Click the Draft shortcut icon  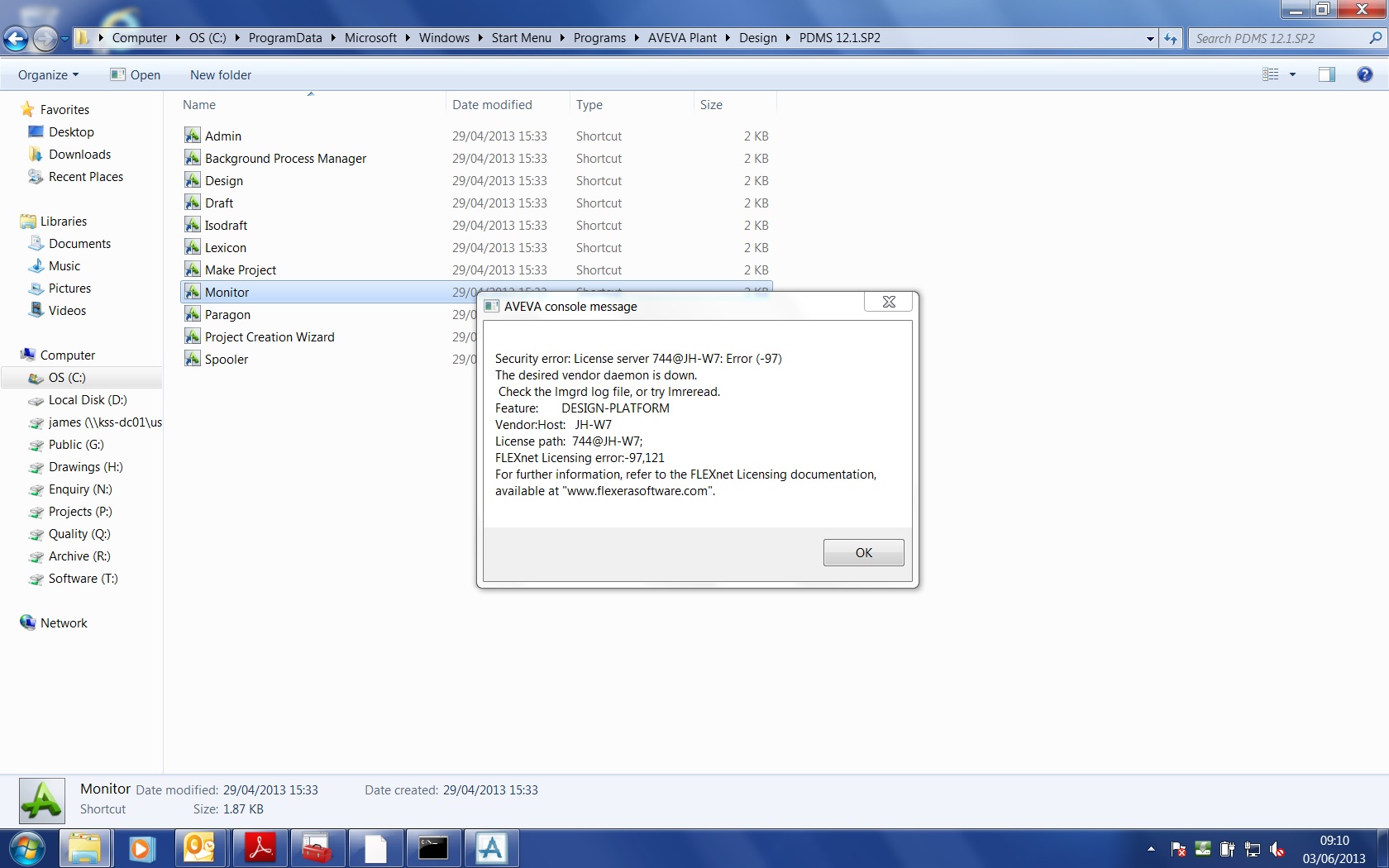coord(193,203)
